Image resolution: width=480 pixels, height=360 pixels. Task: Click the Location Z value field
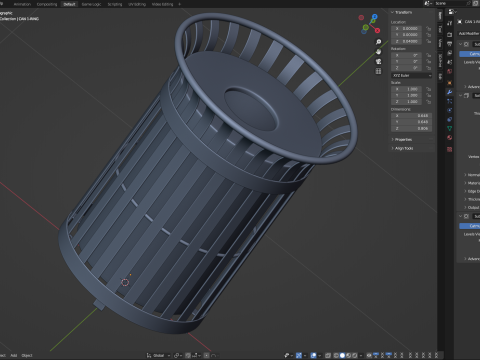click(407, 41)
